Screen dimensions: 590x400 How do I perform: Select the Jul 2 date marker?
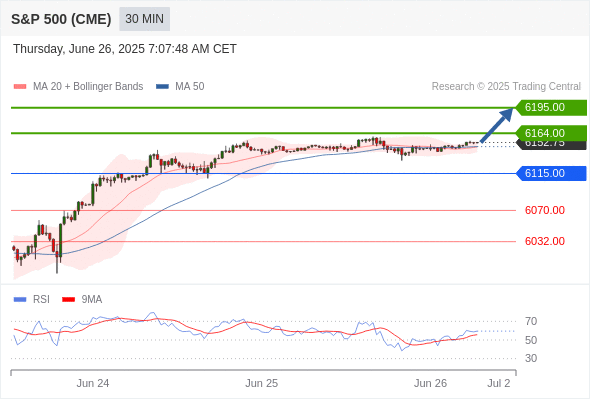point(499,383)
